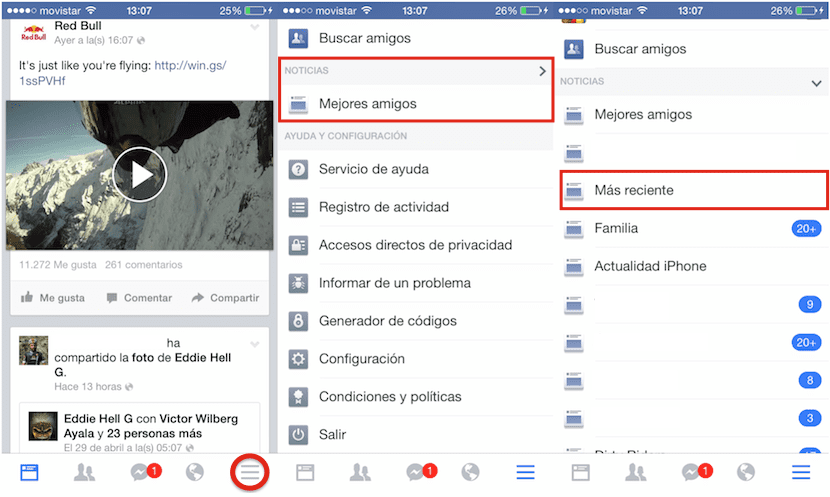The height and width of the screenshot is (497, 830).
Task: Open Servicio de ayuda
Action: click(x=416, y=169)
